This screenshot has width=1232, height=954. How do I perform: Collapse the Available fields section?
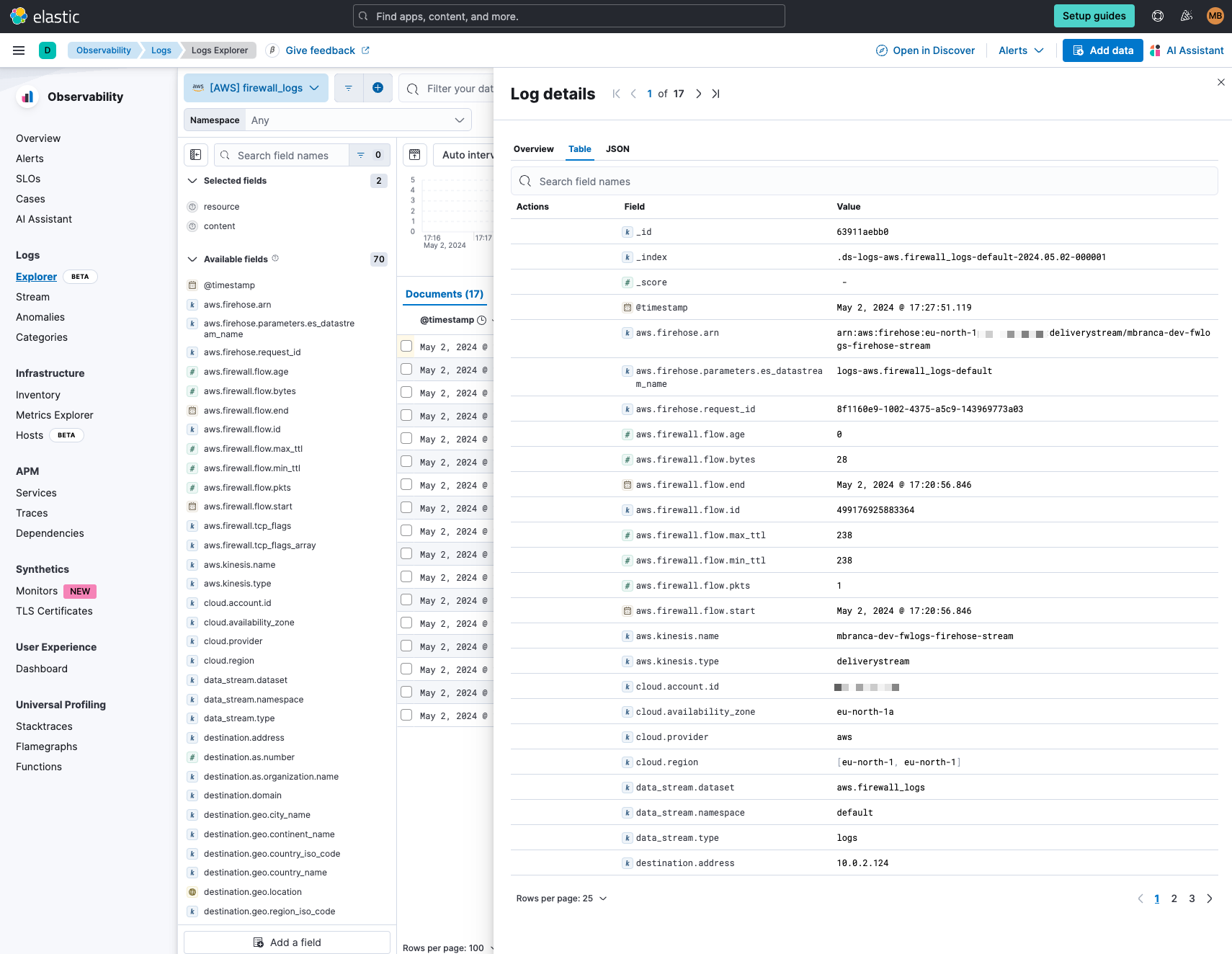coord(192,259)
